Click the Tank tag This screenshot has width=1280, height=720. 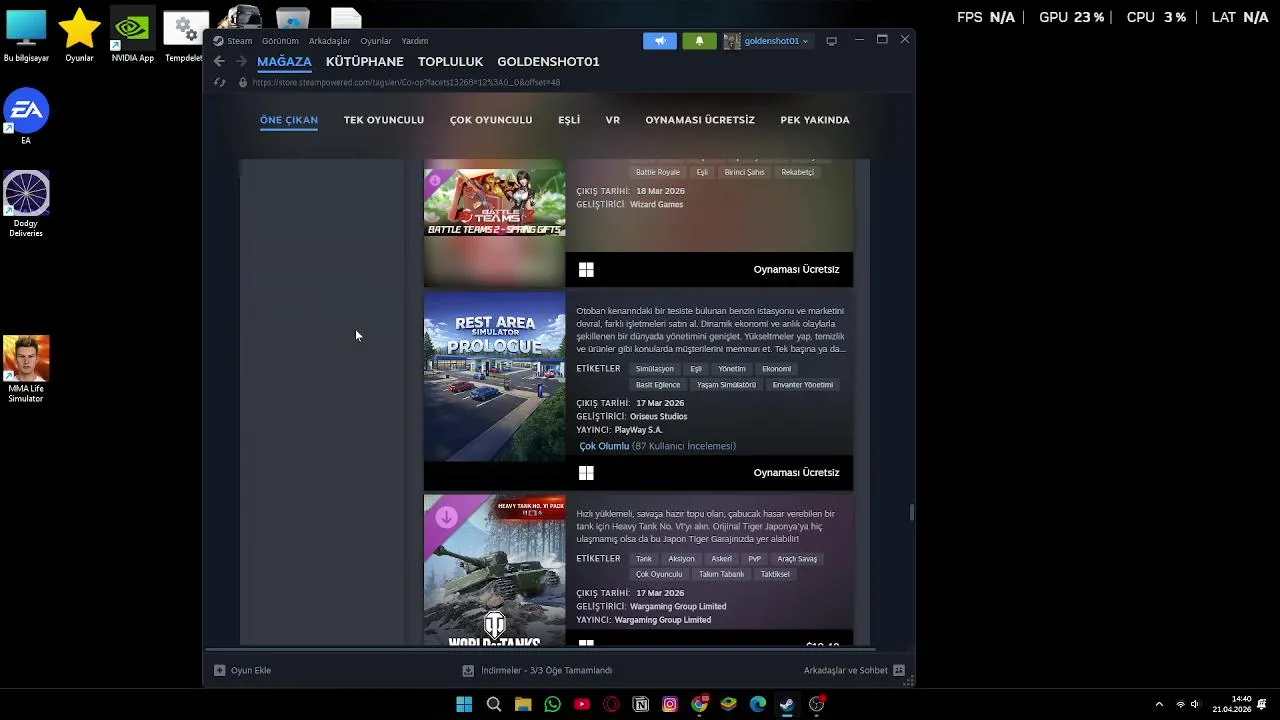(x=644, y=559)
